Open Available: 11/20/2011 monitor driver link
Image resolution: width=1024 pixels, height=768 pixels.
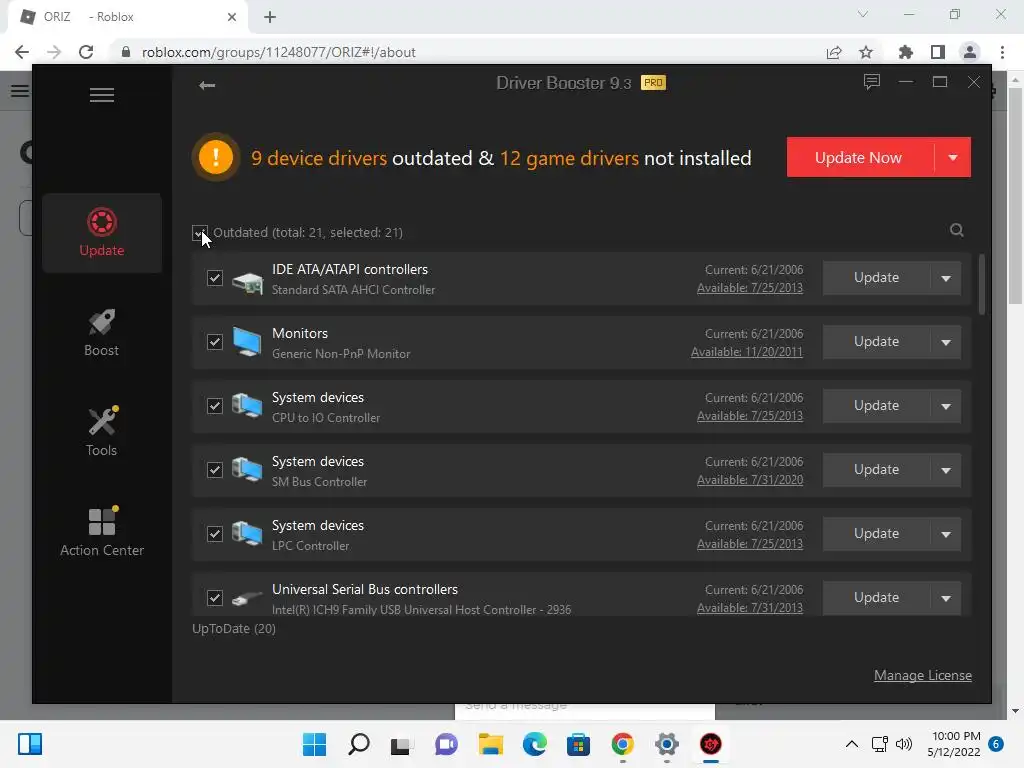(x=746, y=352)
